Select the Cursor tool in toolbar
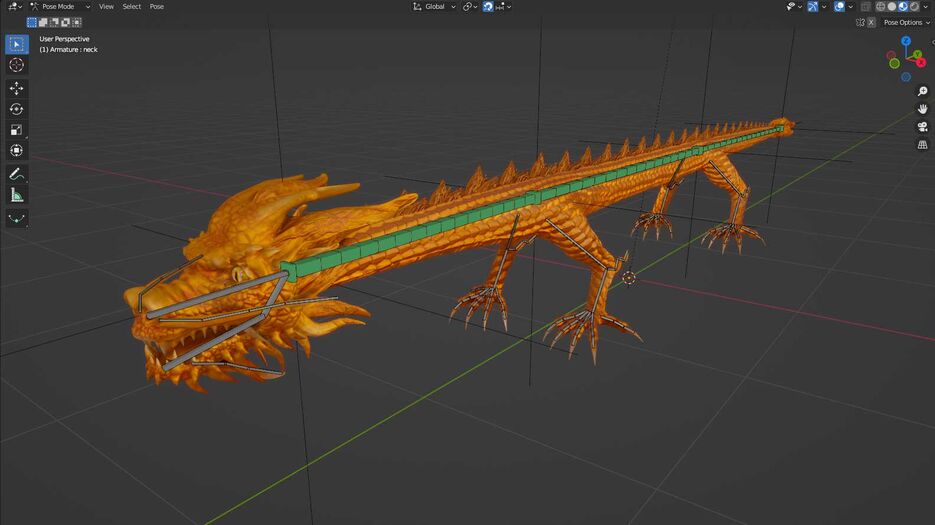 [17, 65]
